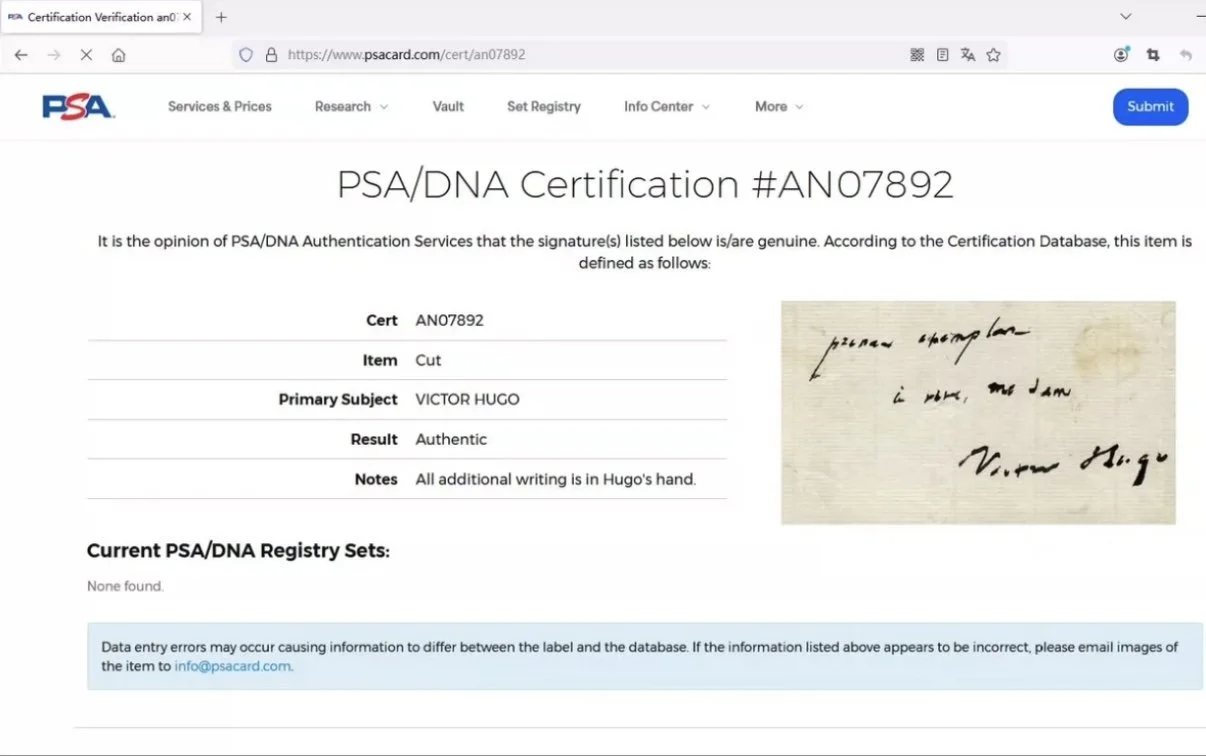1206x756 pixels.
Task: Close the Certification Verification tab
Action: [x=187, y=17]
